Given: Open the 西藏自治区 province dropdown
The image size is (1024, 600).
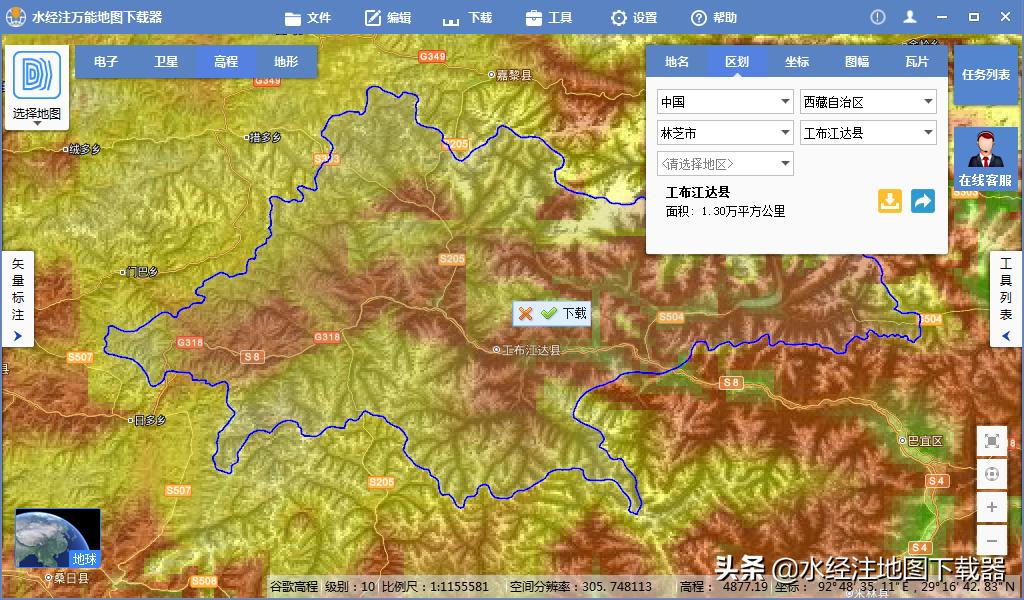Looking at the screenshot, I should point(867,101).
